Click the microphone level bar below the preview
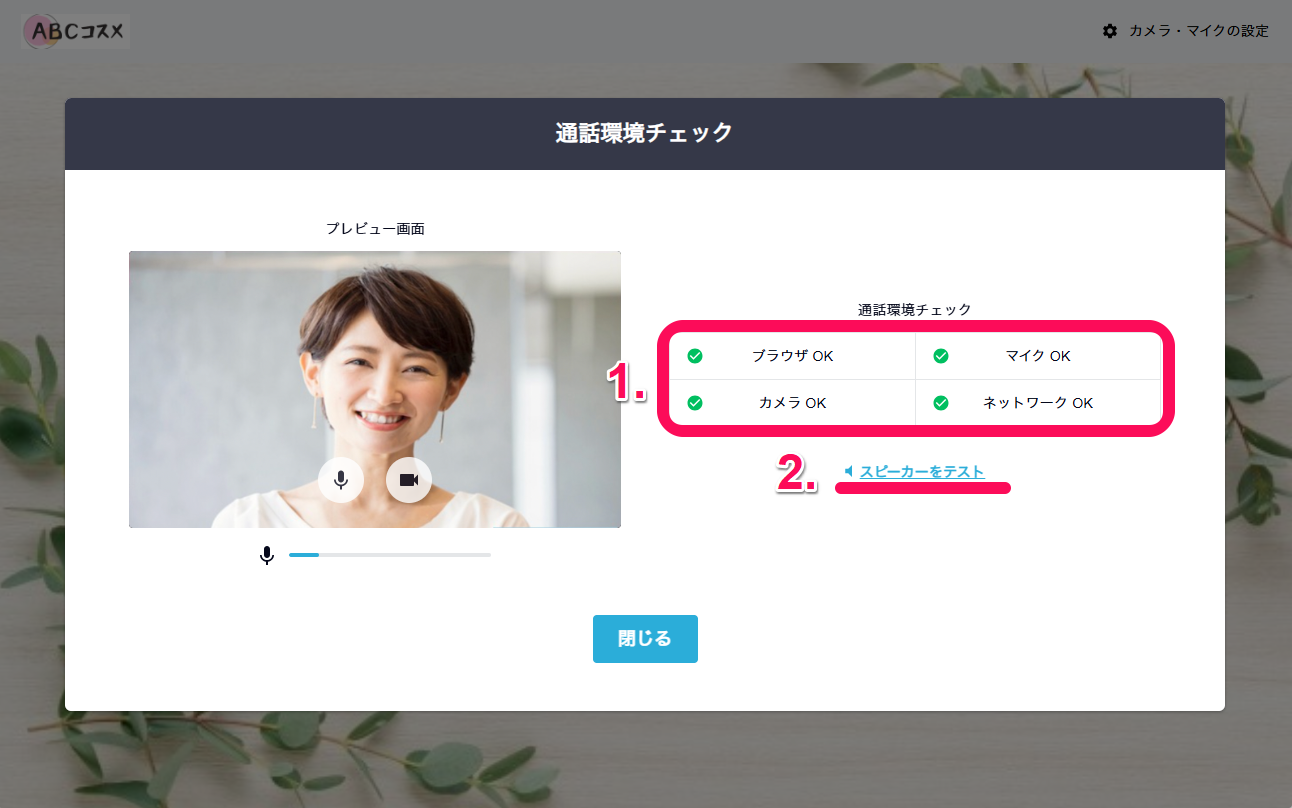The image size is (1292, 808). point(390,554)
